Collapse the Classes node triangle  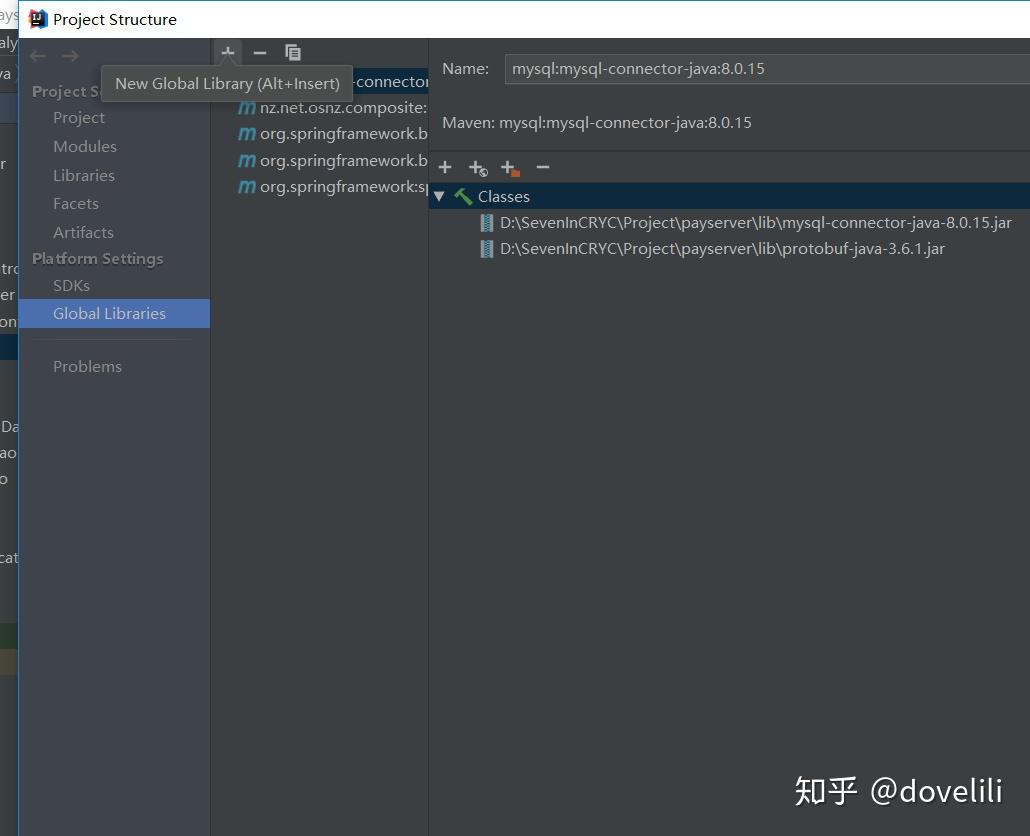click(440, 196)
